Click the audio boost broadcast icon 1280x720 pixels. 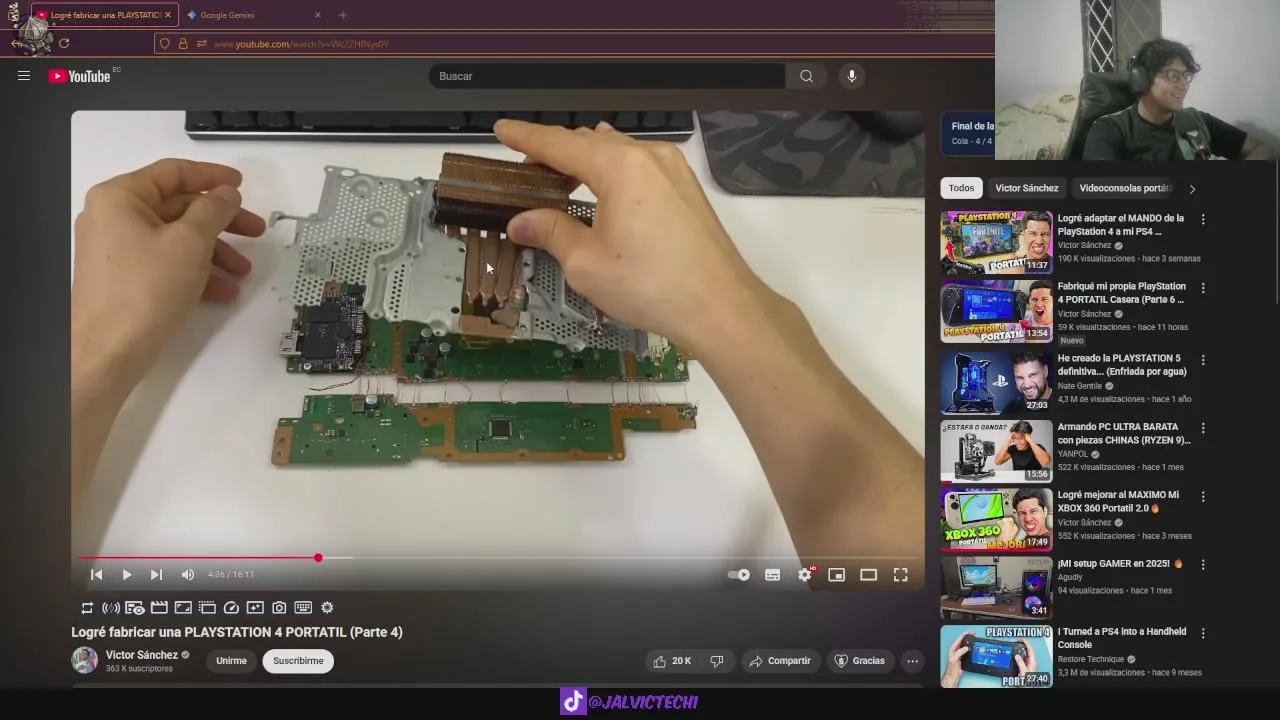click(x=111, y=607)
